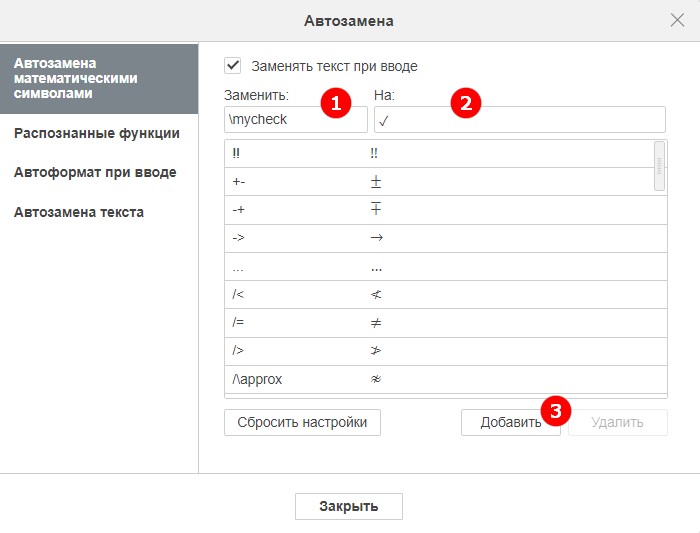The height and width of the screenshot is (533, 700).
Task: Close the Автозамена dialog with X
Action: 677,20
